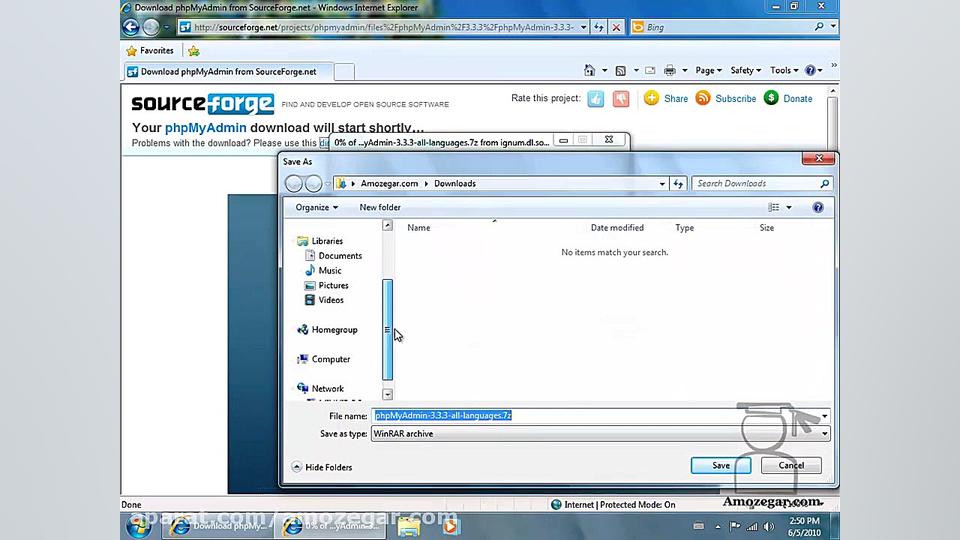Open the Safety menu

click(745, 70)
